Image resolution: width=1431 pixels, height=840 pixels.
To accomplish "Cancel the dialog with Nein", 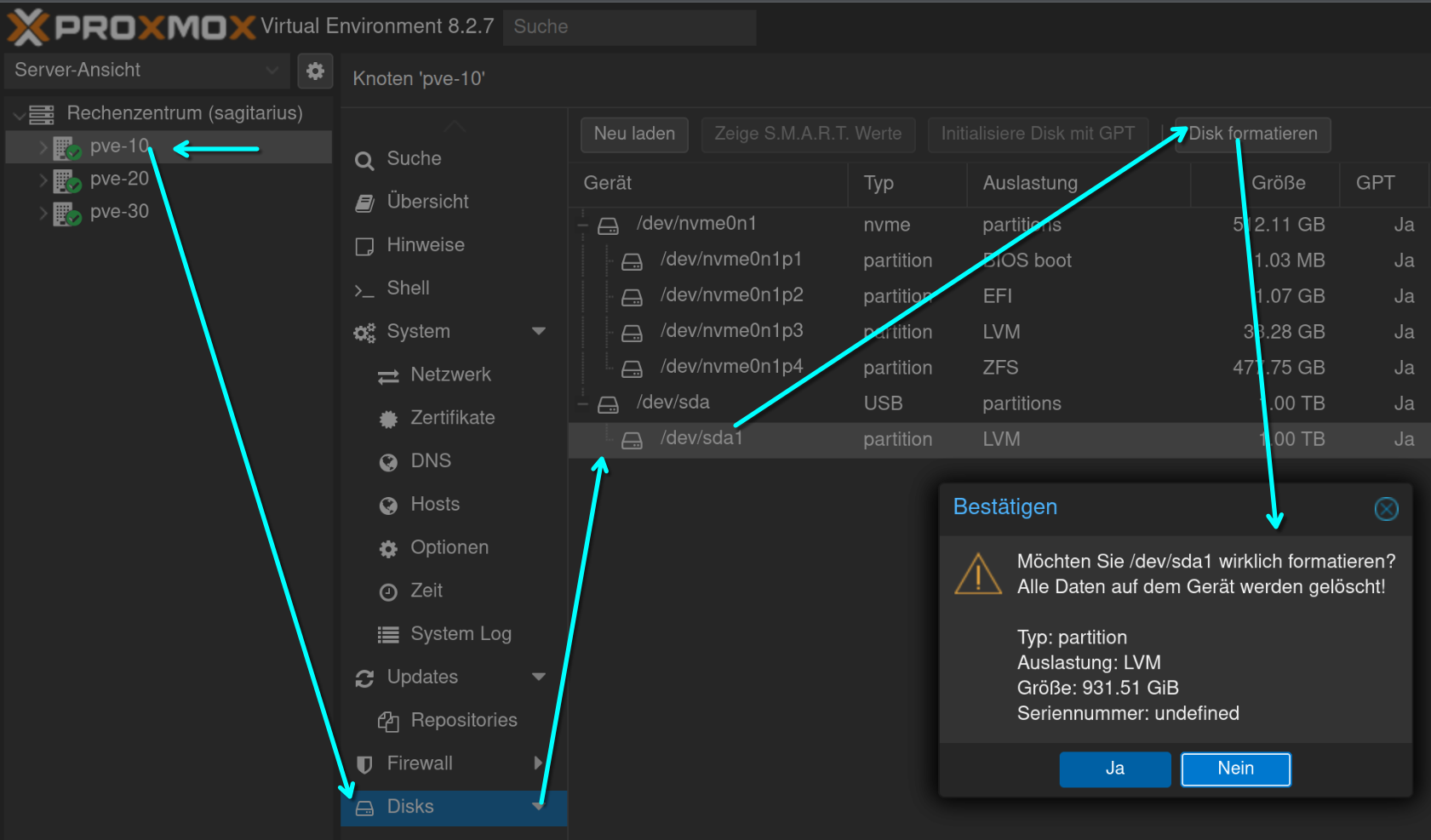I will [x=1236, y=769].
